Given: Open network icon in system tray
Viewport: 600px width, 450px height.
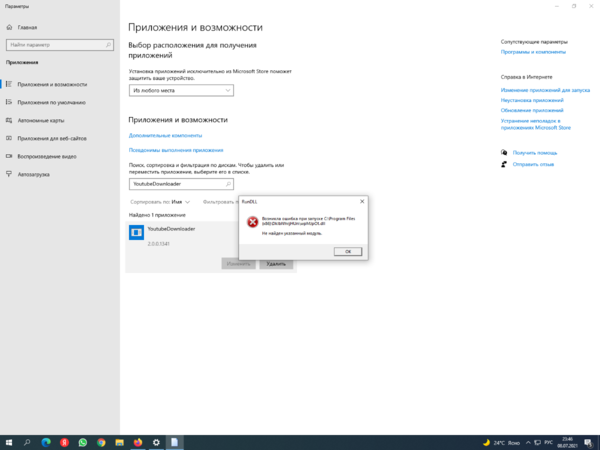Looking at the screenshot, I should coord(537,443).
